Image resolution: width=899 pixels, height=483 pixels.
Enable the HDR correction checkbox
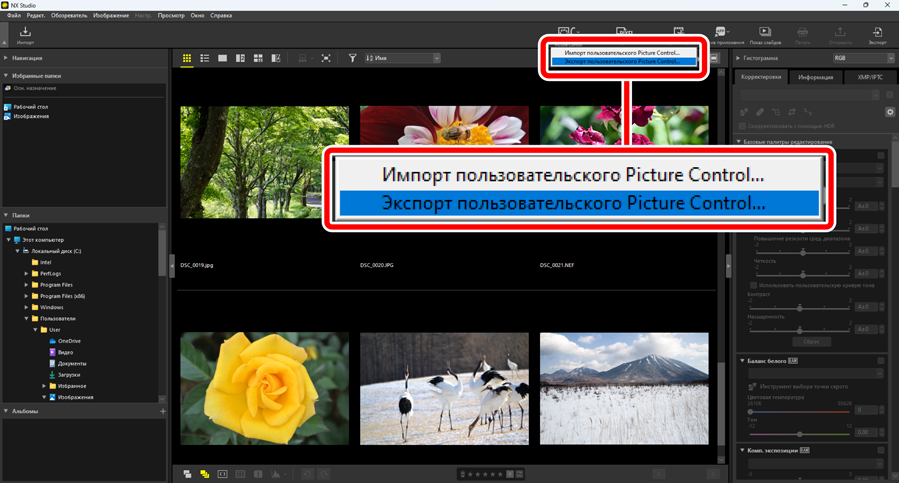tap(744, 126)
